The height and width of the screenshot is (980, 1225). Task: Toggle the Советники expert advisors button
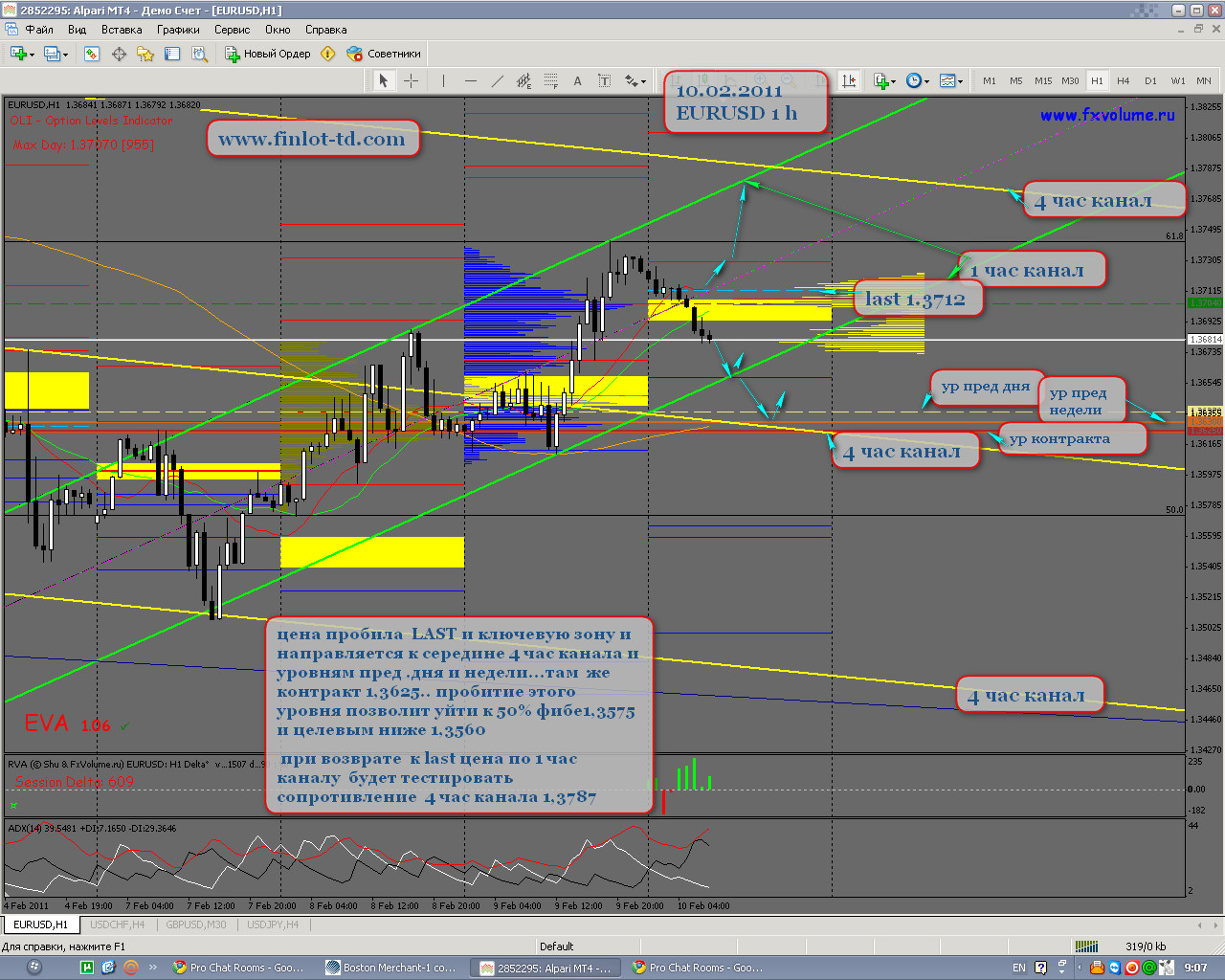pos(384,54)
